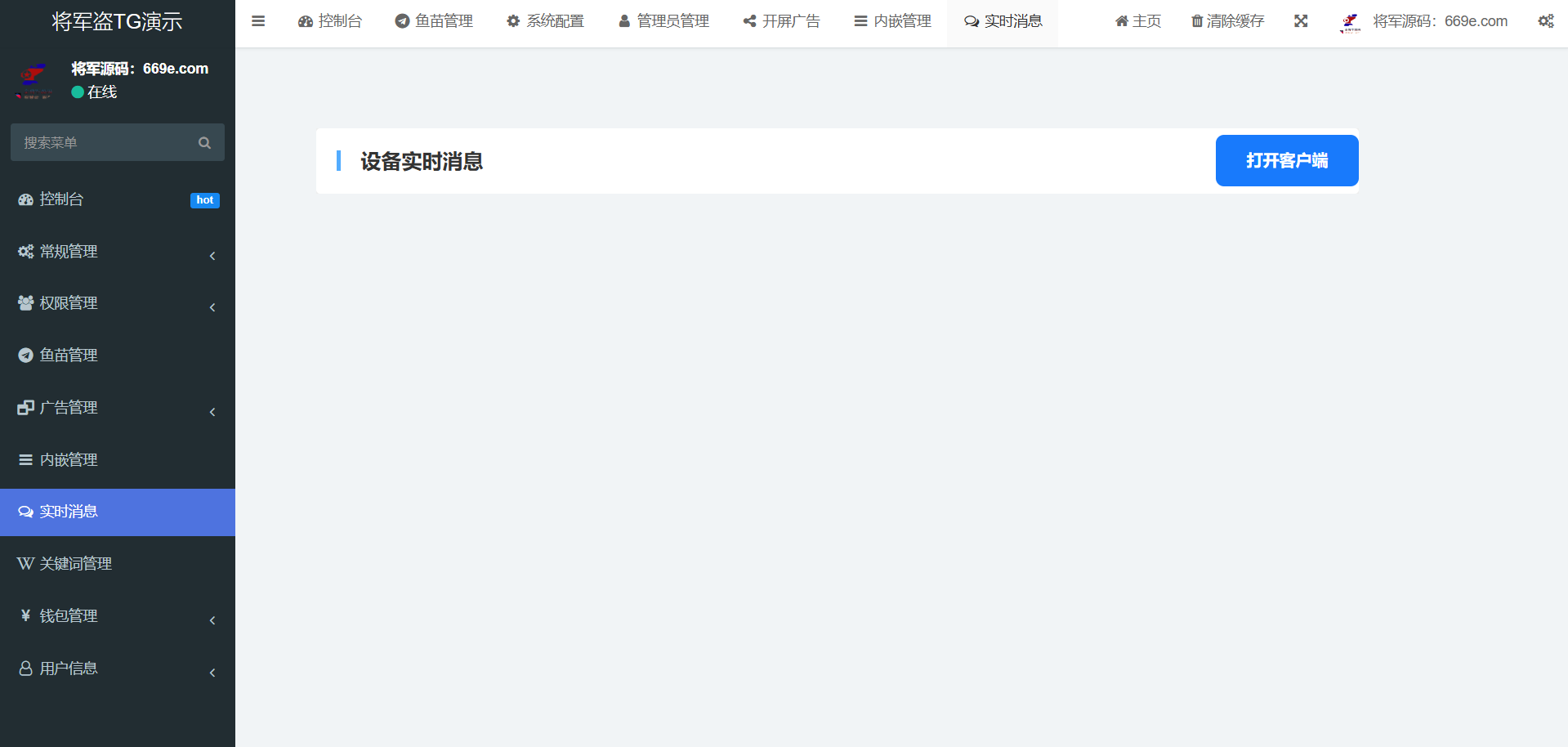Click the dashboard icon beside sidebar 控制台
Image resolution: width=1568 pixels, height=747 pixels.
[26, 199]
